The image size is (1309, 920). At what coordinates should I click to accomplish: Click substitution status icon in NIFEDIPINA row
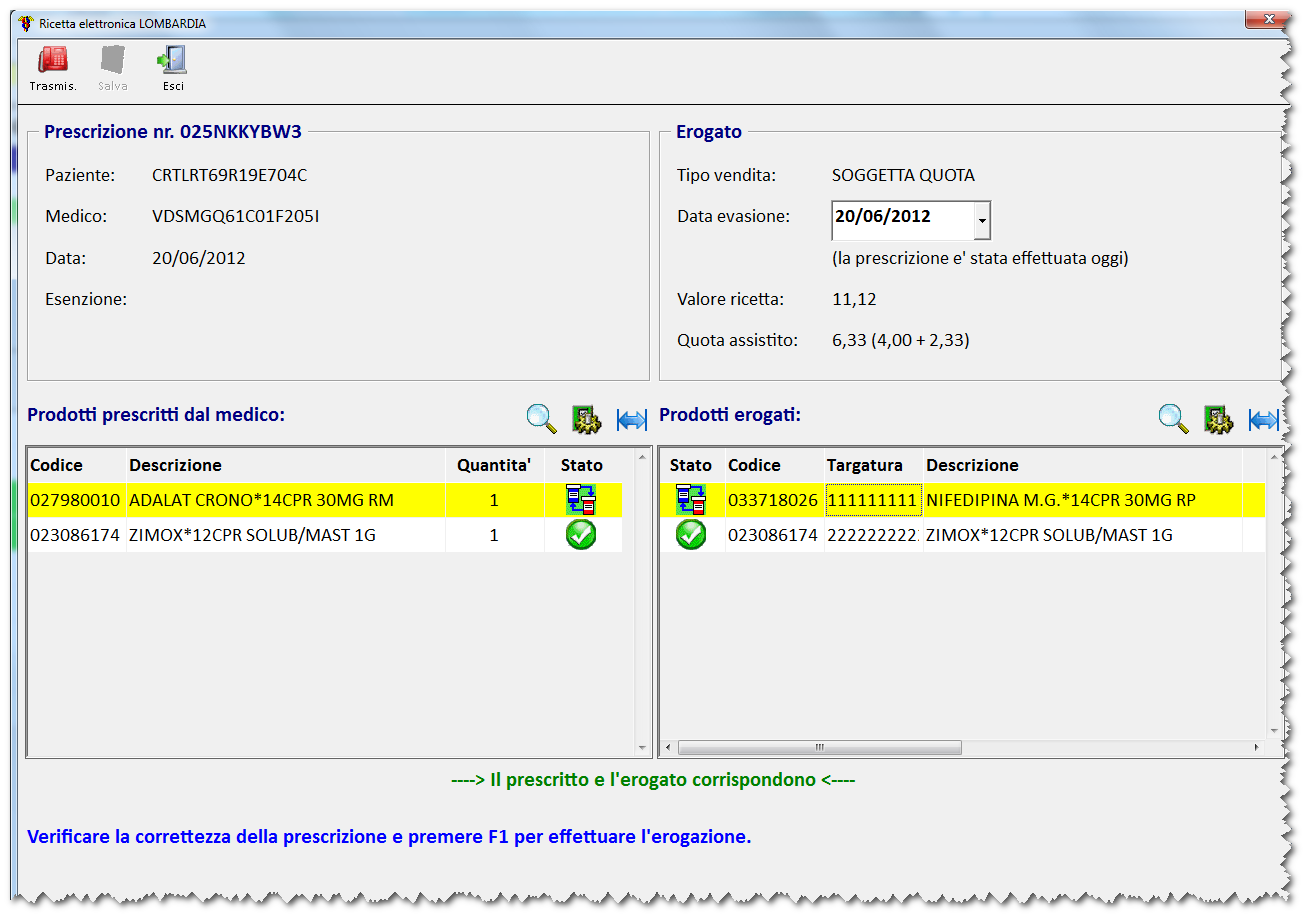click(691, 499)
